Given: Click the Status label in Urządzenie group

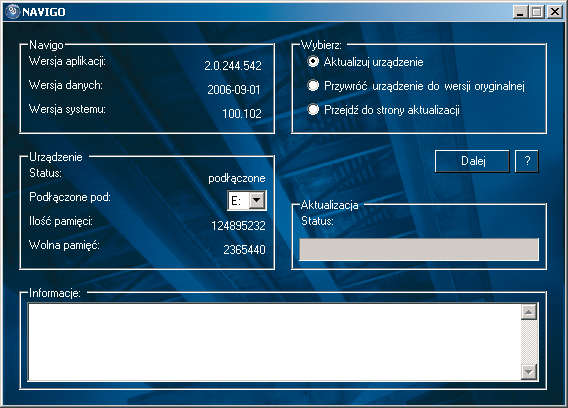Looking at the screenshot, I should tap(45, 173).
